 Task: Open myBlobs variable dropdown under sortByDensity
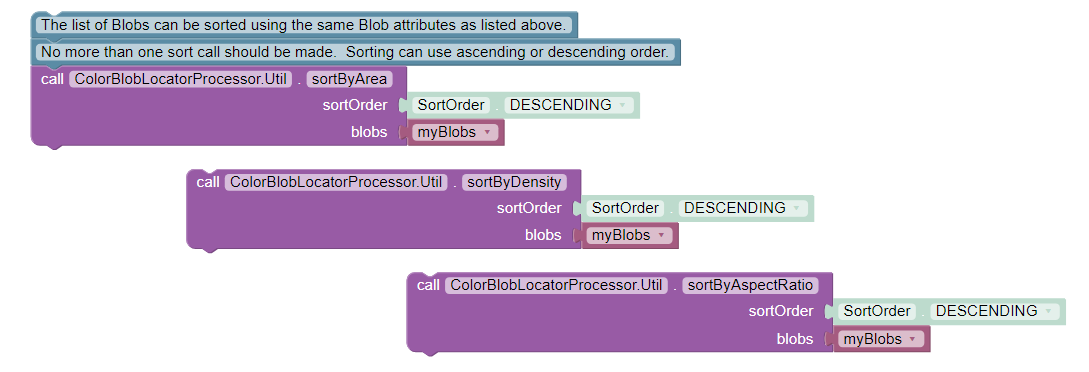click(629, 235)
